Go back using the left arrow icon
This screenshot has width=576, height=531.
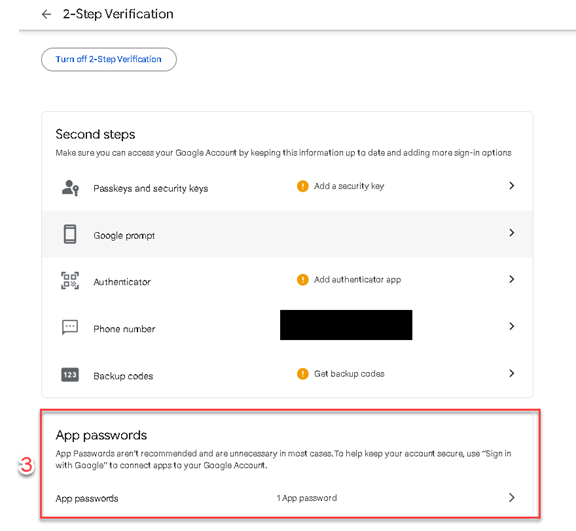(x=46, y=14)
